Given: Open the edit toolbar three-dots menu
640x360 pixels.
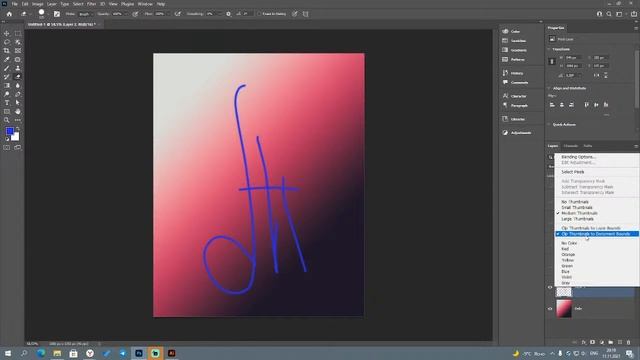Looking at the screenshot, I should coord(18,120).
